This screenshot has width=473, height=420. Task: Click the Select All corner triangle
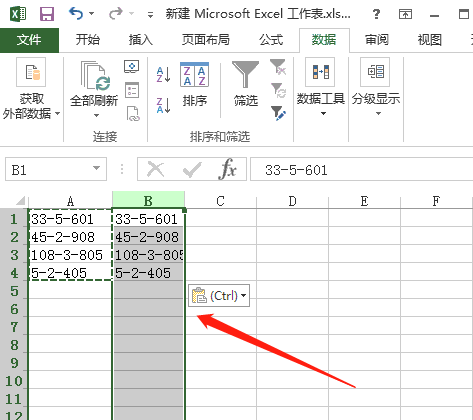pyautogui.click(x=21, y=200)
